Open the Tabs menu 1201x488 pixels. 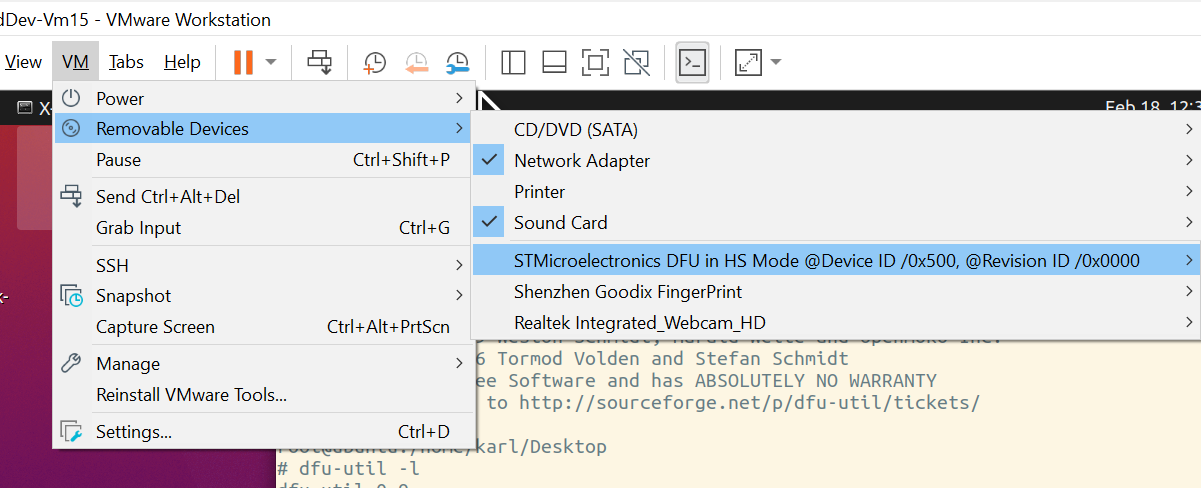127,62
